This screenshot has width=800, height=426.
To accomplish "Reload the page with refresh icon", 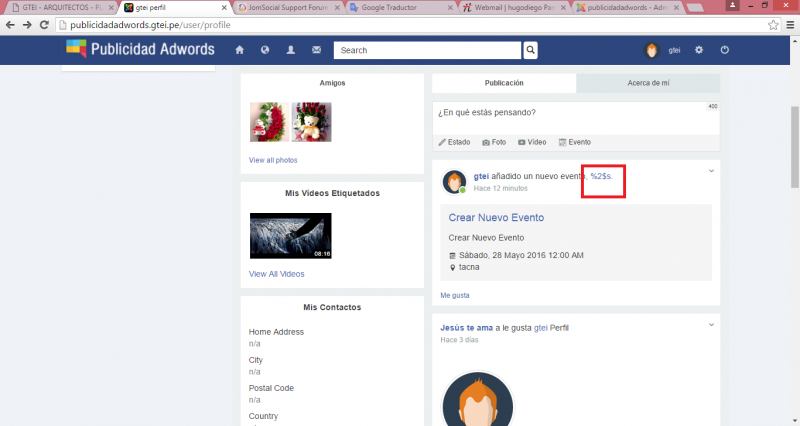I will pyautogui.click(x=44, y=25).
